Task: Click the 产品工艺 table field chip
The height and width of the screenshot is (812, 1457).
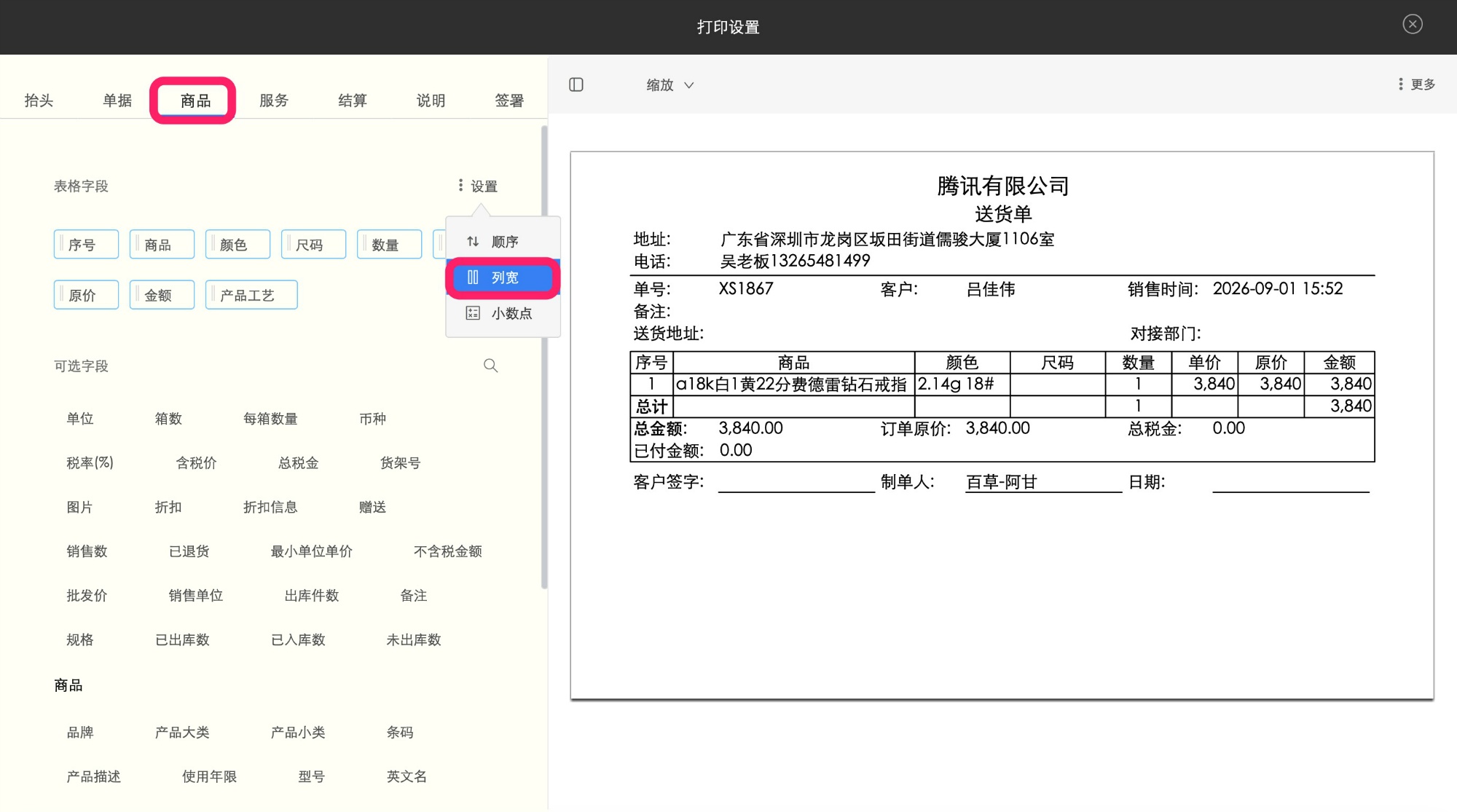Action: tap(251, 295)
